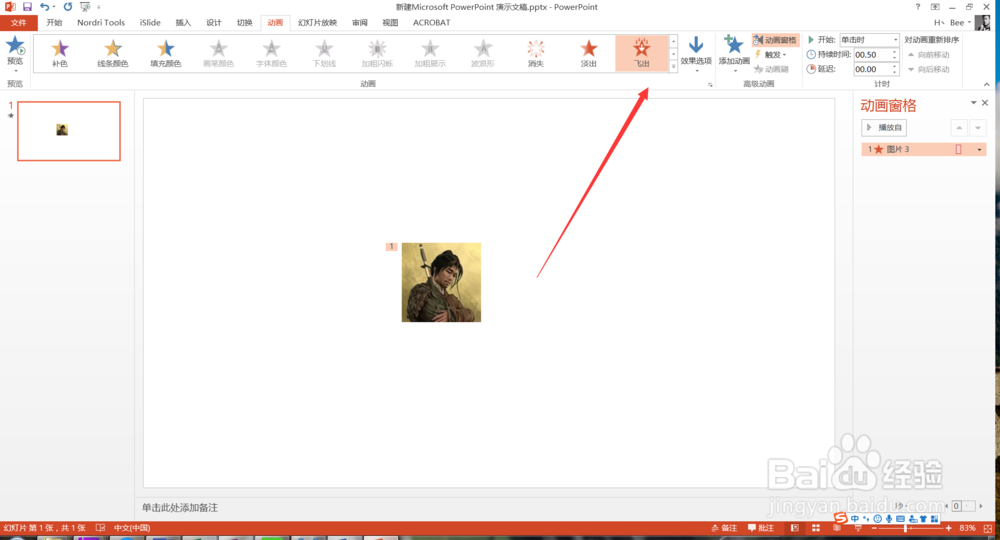Open dropdown arrow for 图片 3 animation entry
The height and width of the screenshot is (540, 1000).
980,149
